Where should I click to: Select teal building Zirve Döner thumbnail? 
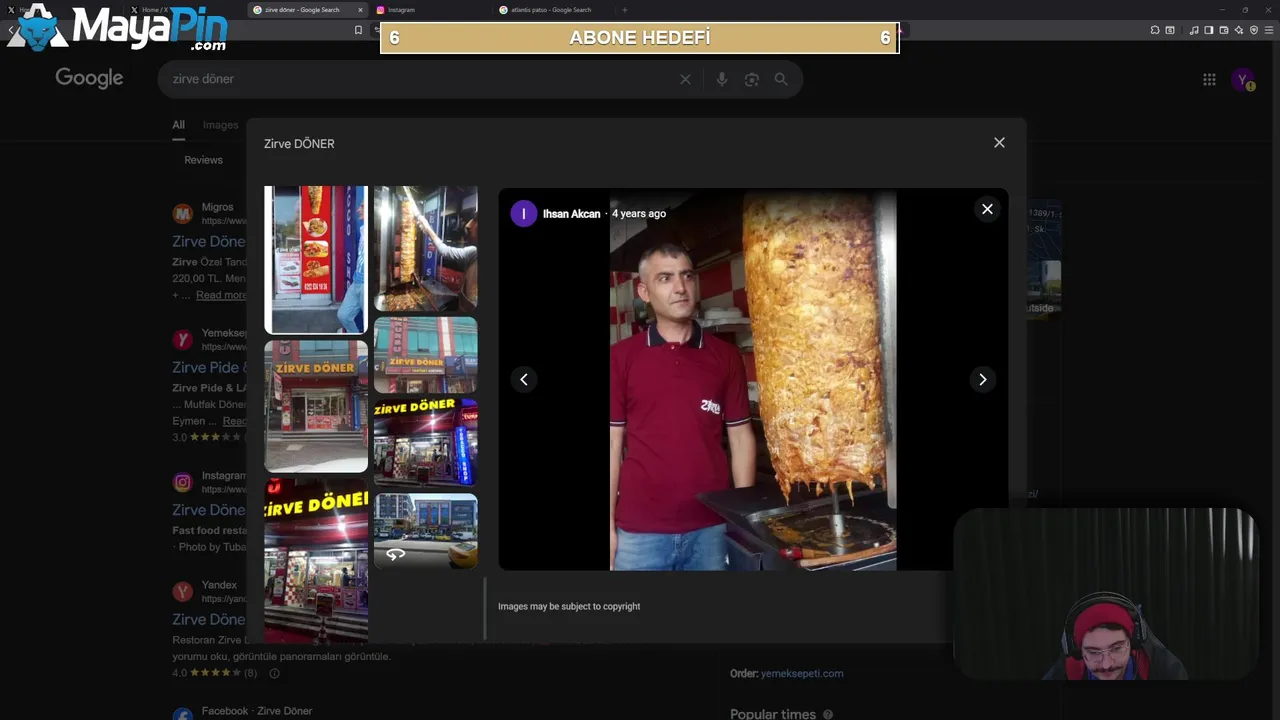(426, 355)
